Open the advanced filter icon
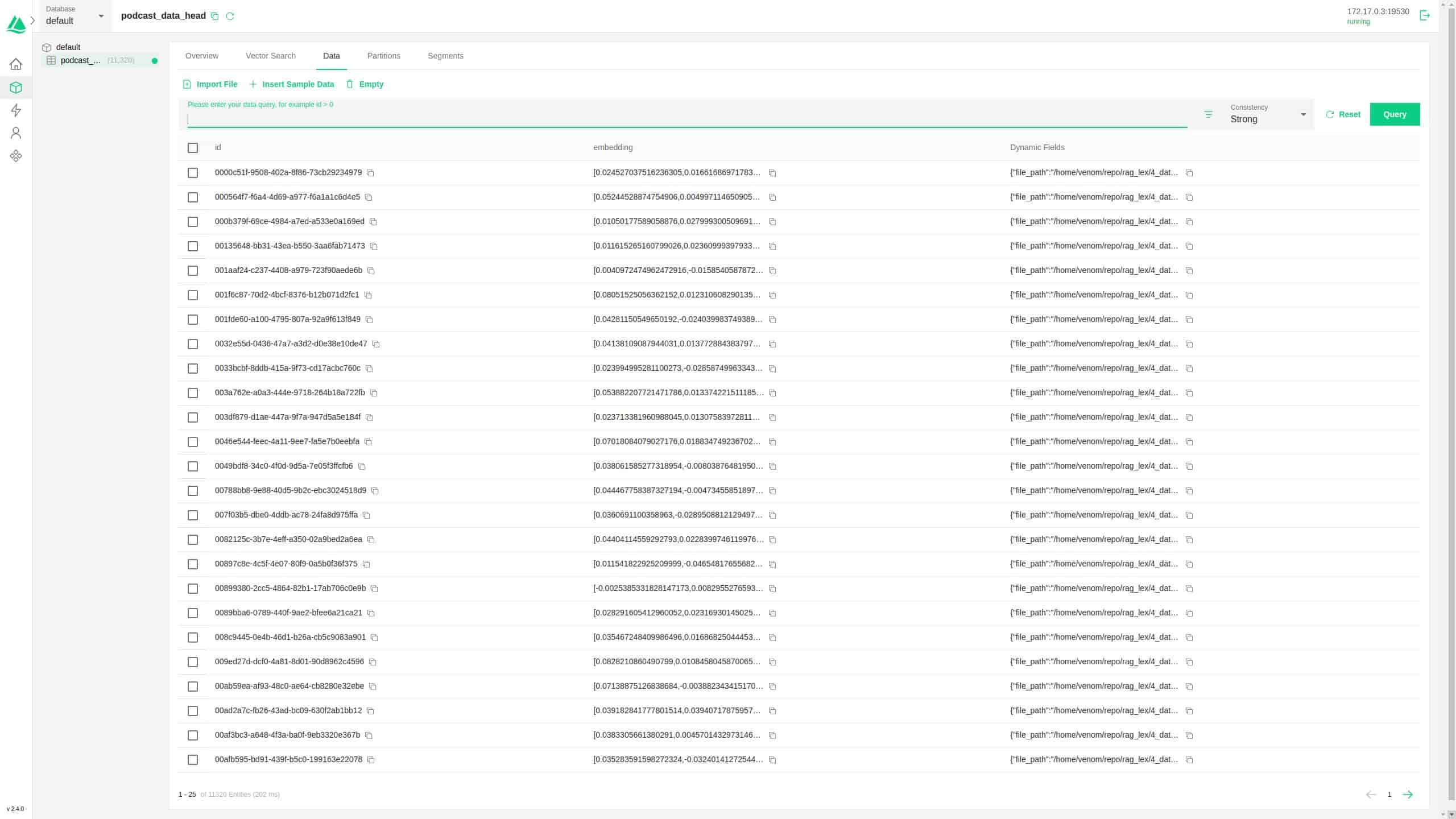Viewport: 1456px width, 819px height. 1209,115
